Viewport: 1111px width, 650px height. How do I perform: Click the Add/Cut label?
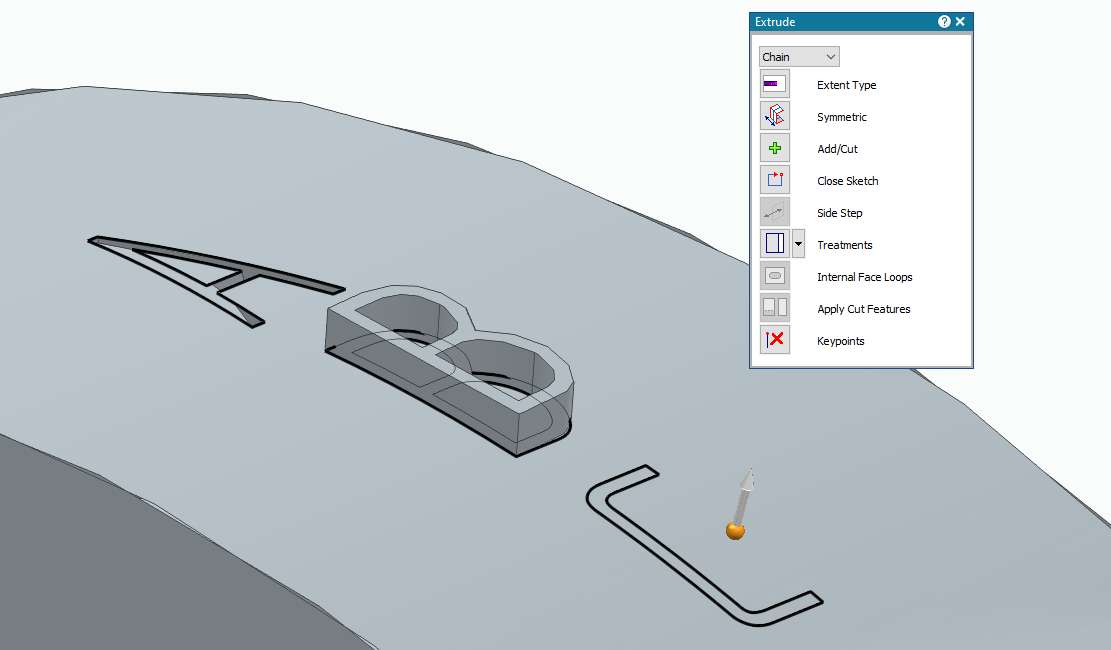pyautogui.click(x=837, y=149)
